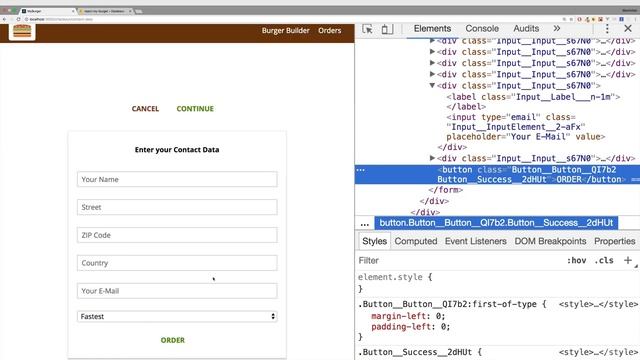Viewport: 640px width, 360px height.
Task: Open the Properties tab
Action: coord(614,241)
